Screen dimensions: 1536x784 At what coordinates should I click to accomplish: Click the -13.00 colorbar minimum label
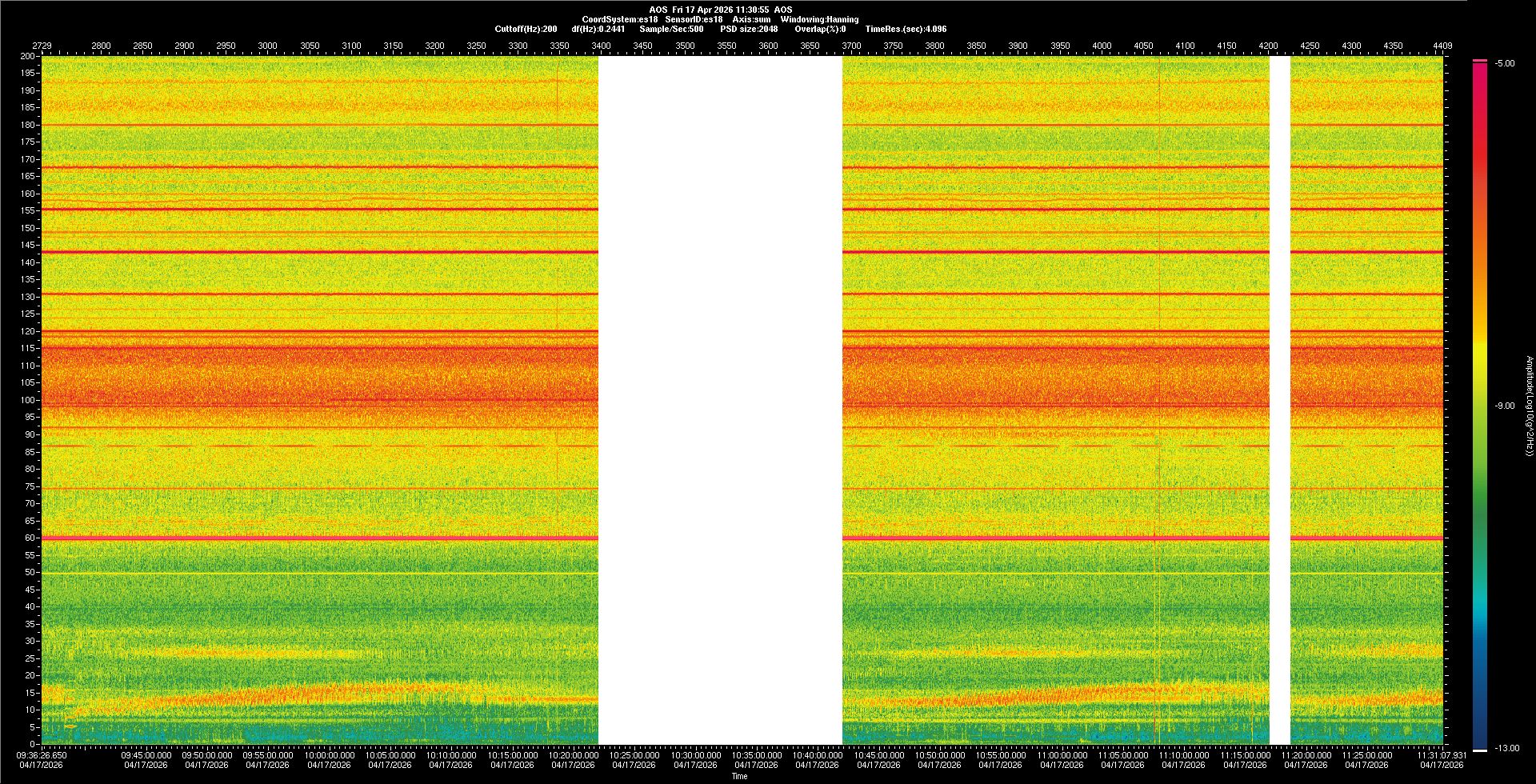[1506, 749]
